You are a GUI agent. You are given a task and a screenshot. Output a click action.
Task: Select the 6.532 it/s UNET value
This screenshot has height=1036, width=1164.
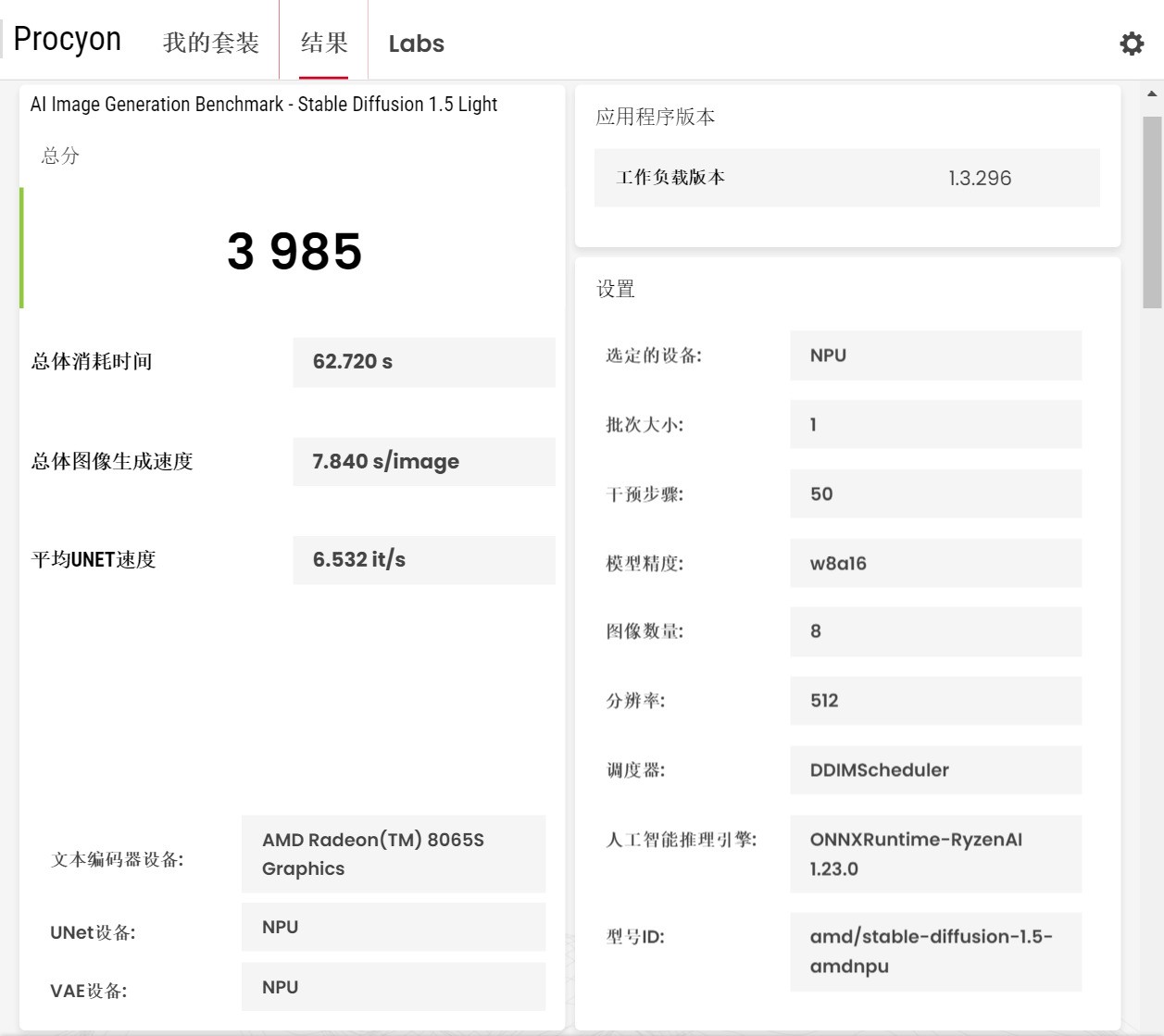coord(424,559)
